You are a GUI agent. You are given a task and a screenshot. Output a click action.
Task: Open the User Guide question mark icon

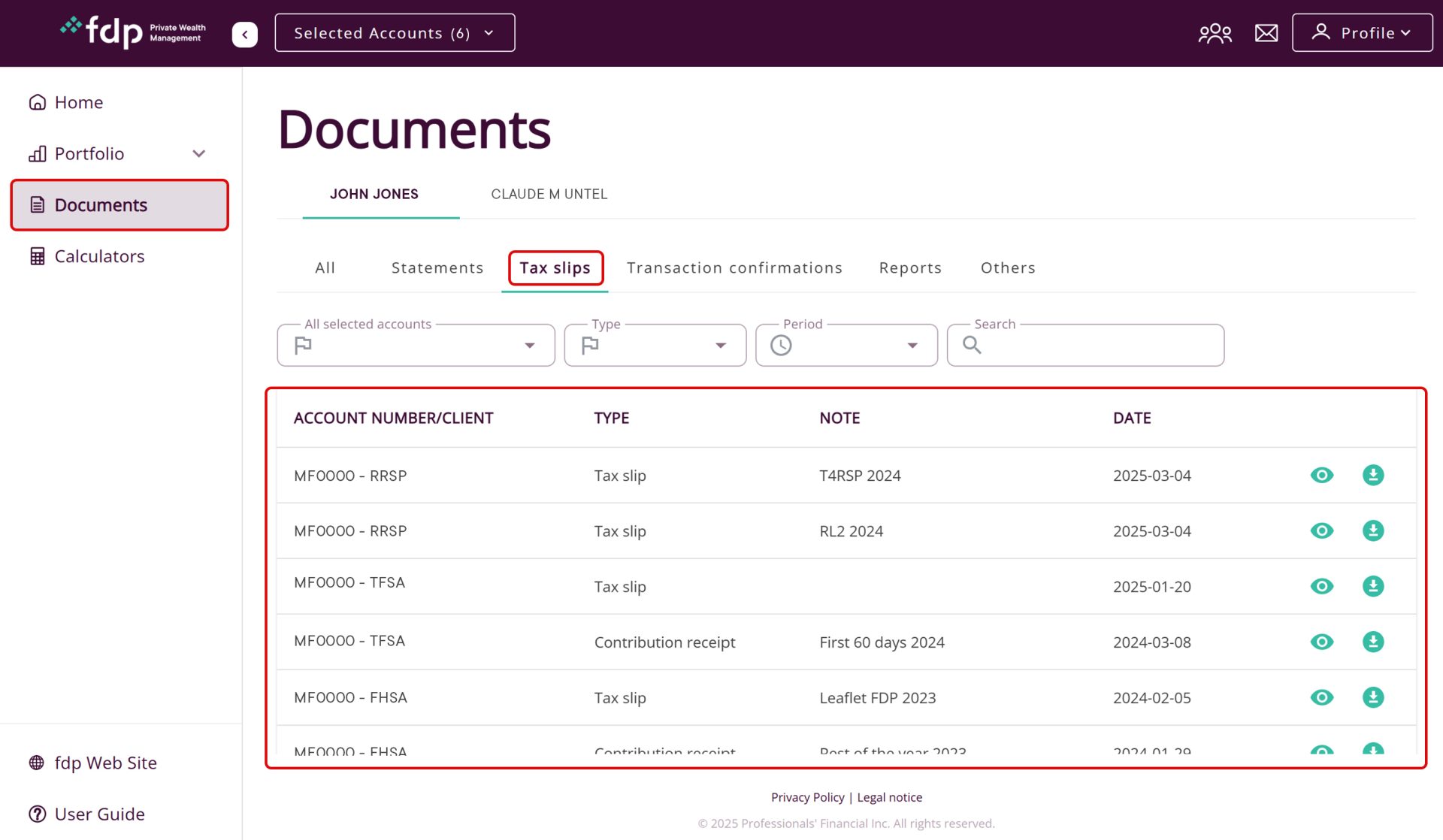(x=38, y=814)
